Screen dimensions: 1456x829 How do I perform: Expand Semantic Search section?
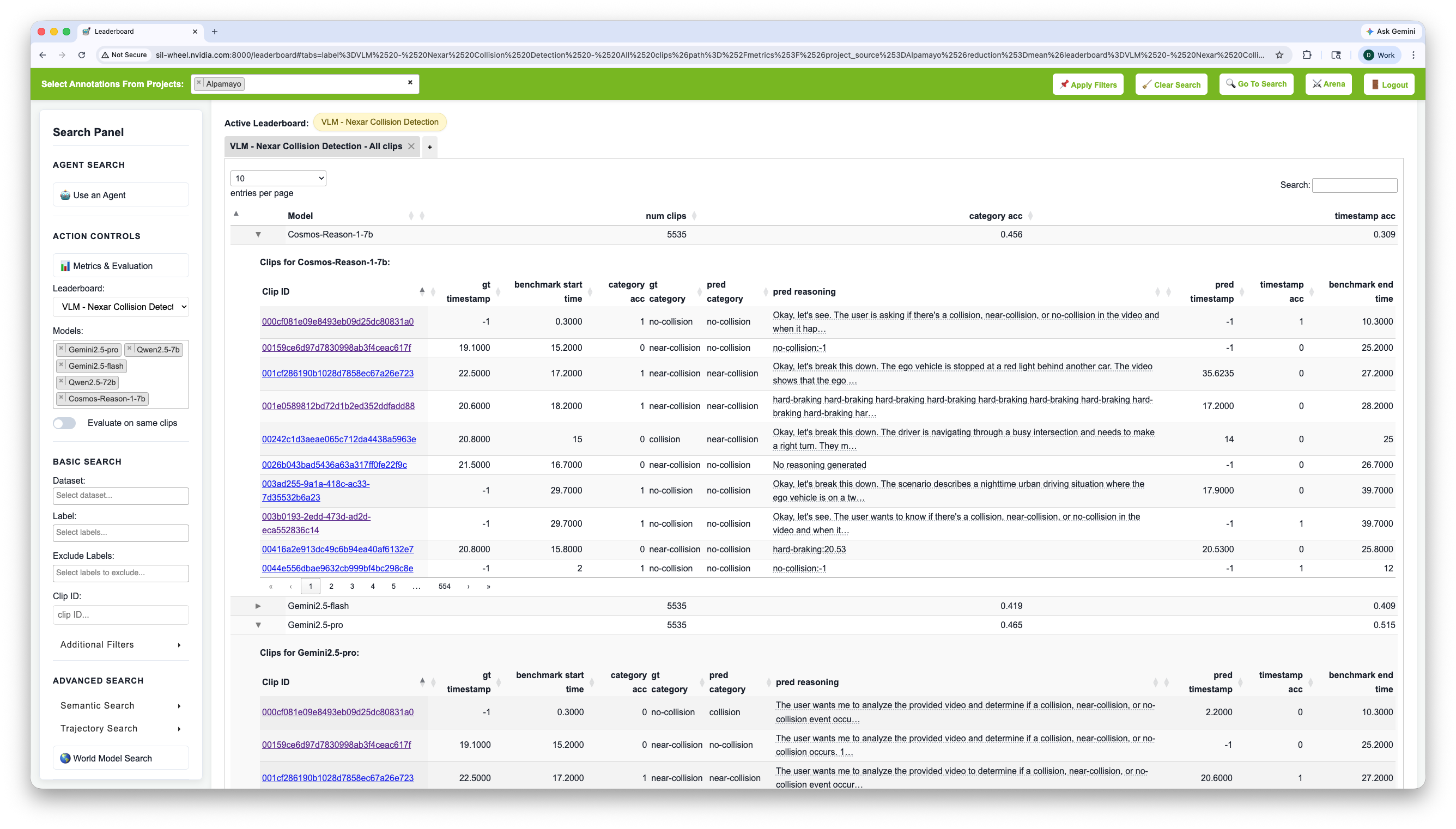121,705
